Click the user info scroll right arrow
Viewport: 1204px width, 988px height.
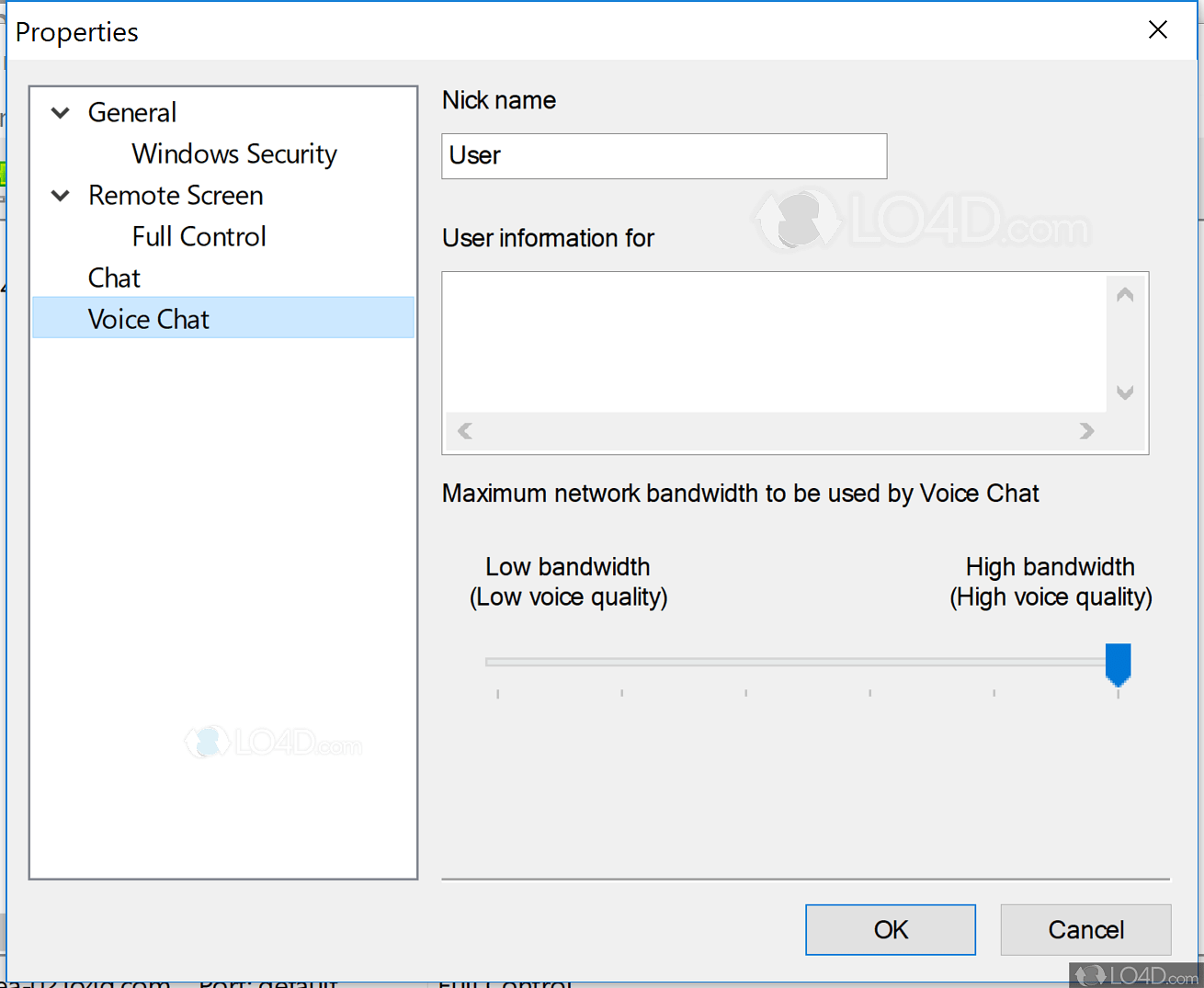(x=1087, y=431)
